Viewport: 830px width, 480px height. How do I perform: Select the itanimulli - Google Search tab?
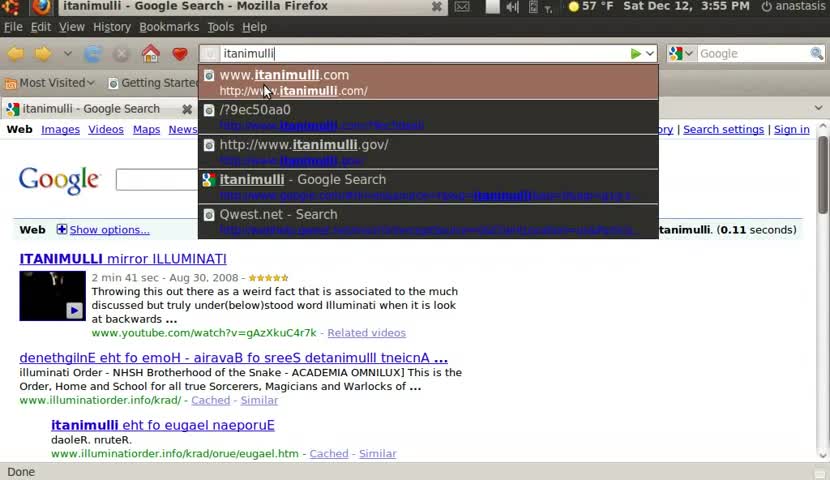(x=90, y=109)
